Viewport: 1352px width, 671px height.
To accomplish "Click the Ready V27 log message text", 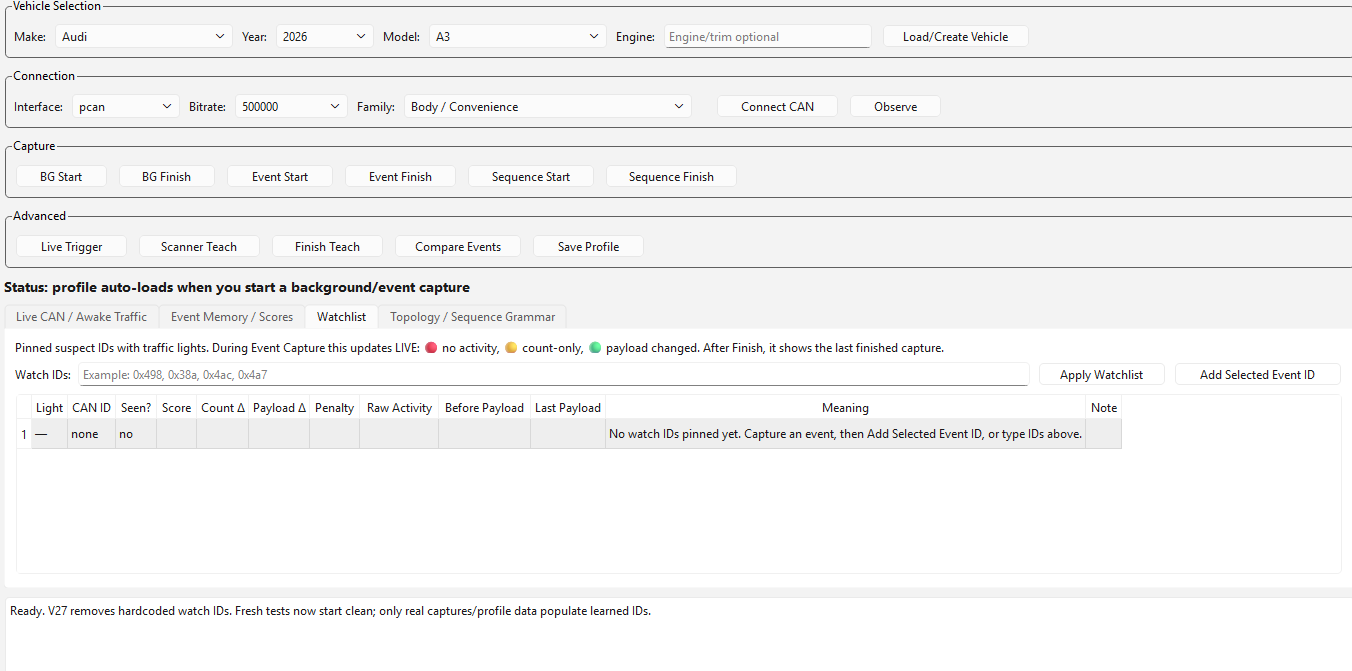I will [330, 611].
